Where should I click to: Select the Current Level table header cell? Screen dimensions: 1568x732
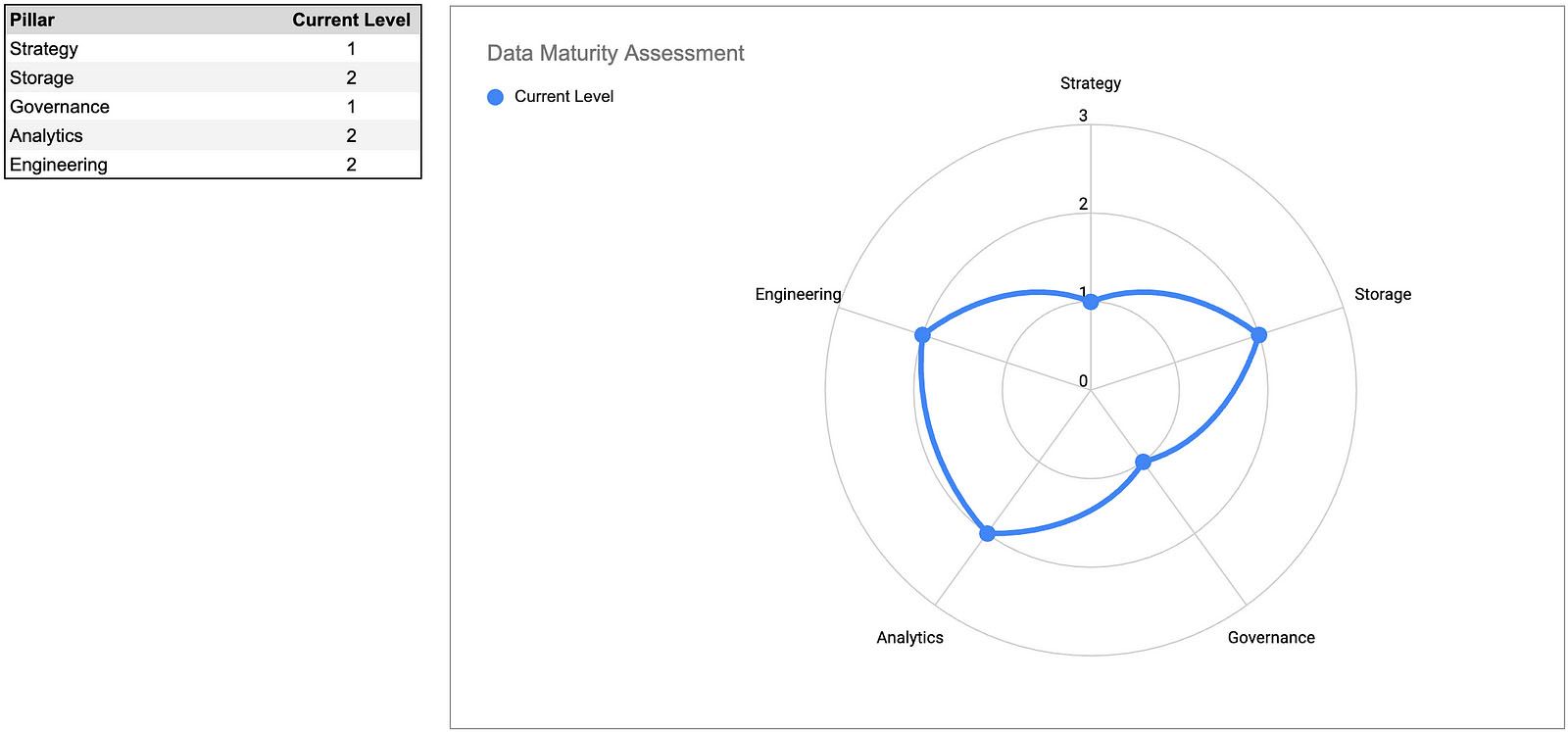pos(351,20)
